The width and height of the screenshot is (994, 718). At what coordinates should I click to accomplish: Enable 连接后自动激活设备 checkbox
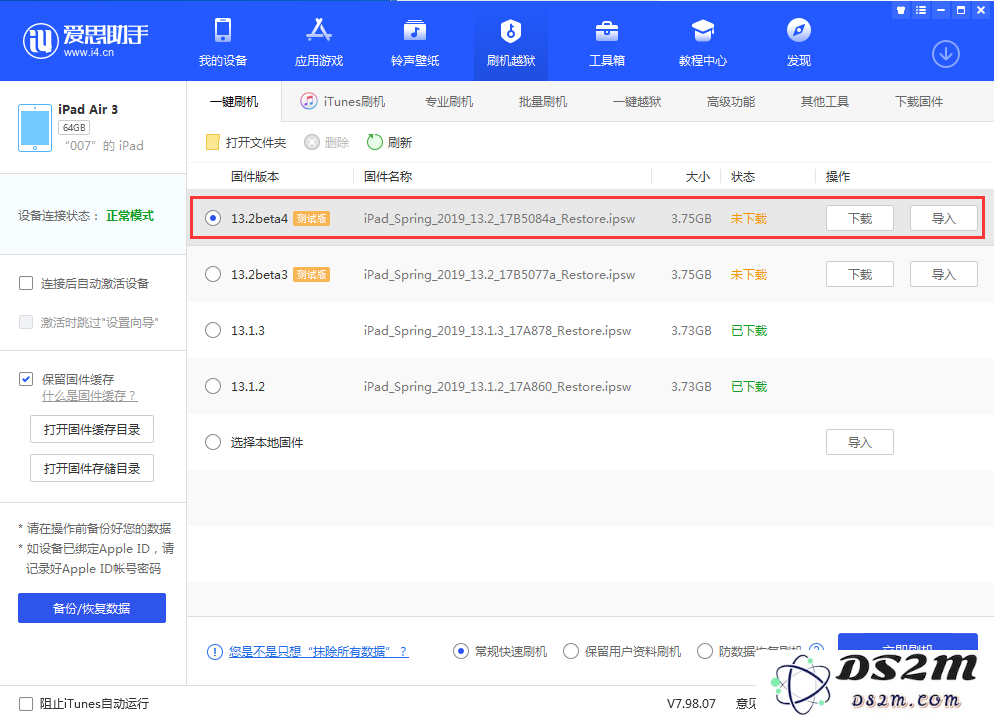[26, 283]
